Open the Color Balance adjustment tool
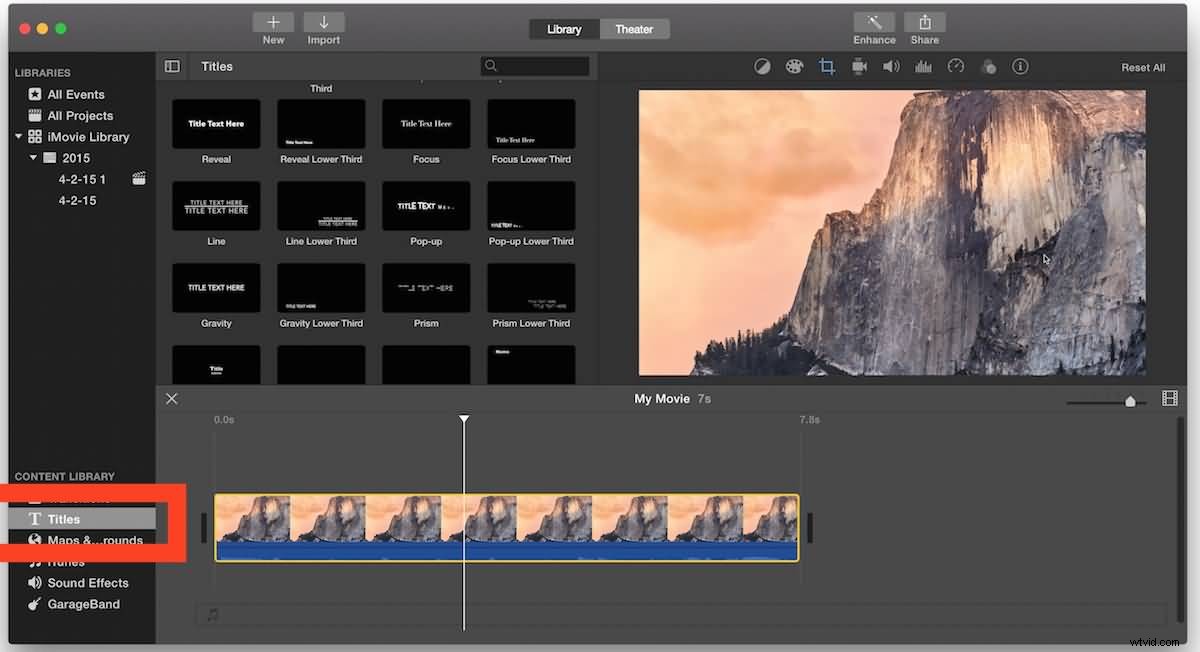This screenshot has width=1200, height=652. point(763,66)
